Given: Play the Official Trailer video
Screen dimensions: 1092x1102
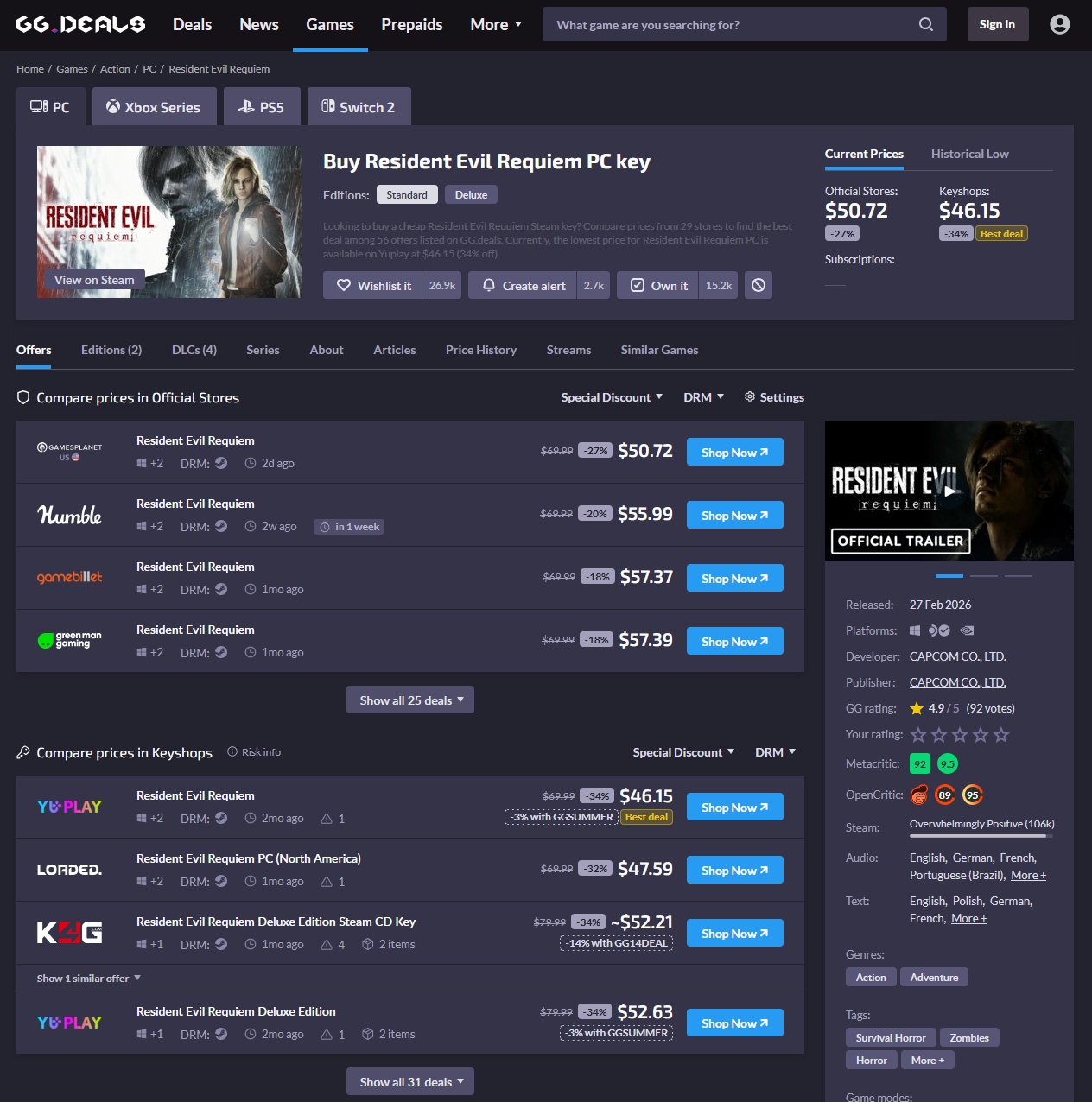Looking at the screenshot, I should point(949,491).
